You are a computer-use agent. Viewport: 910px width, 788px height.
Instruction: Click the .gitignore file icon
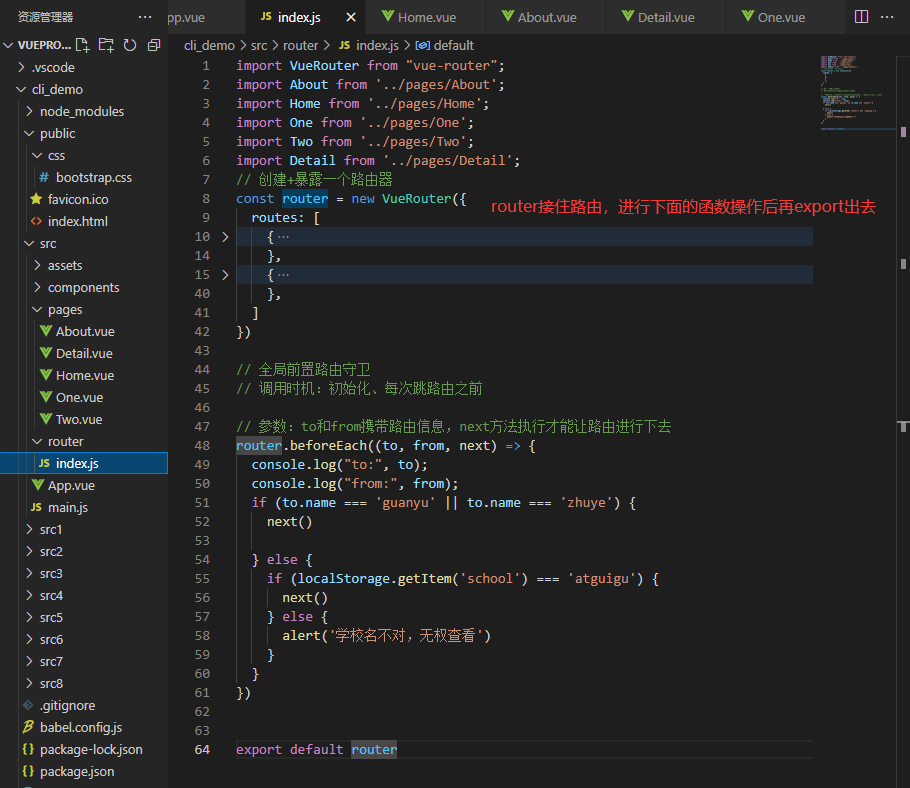pyautogui.click(x=28, y=705)
